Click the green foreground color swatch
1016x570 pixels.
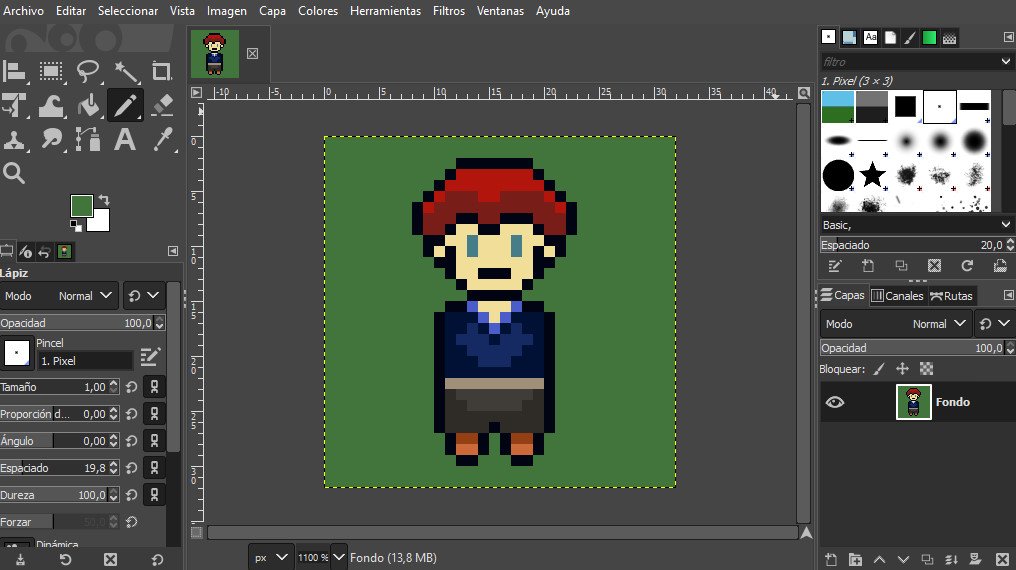coord(81,206)
